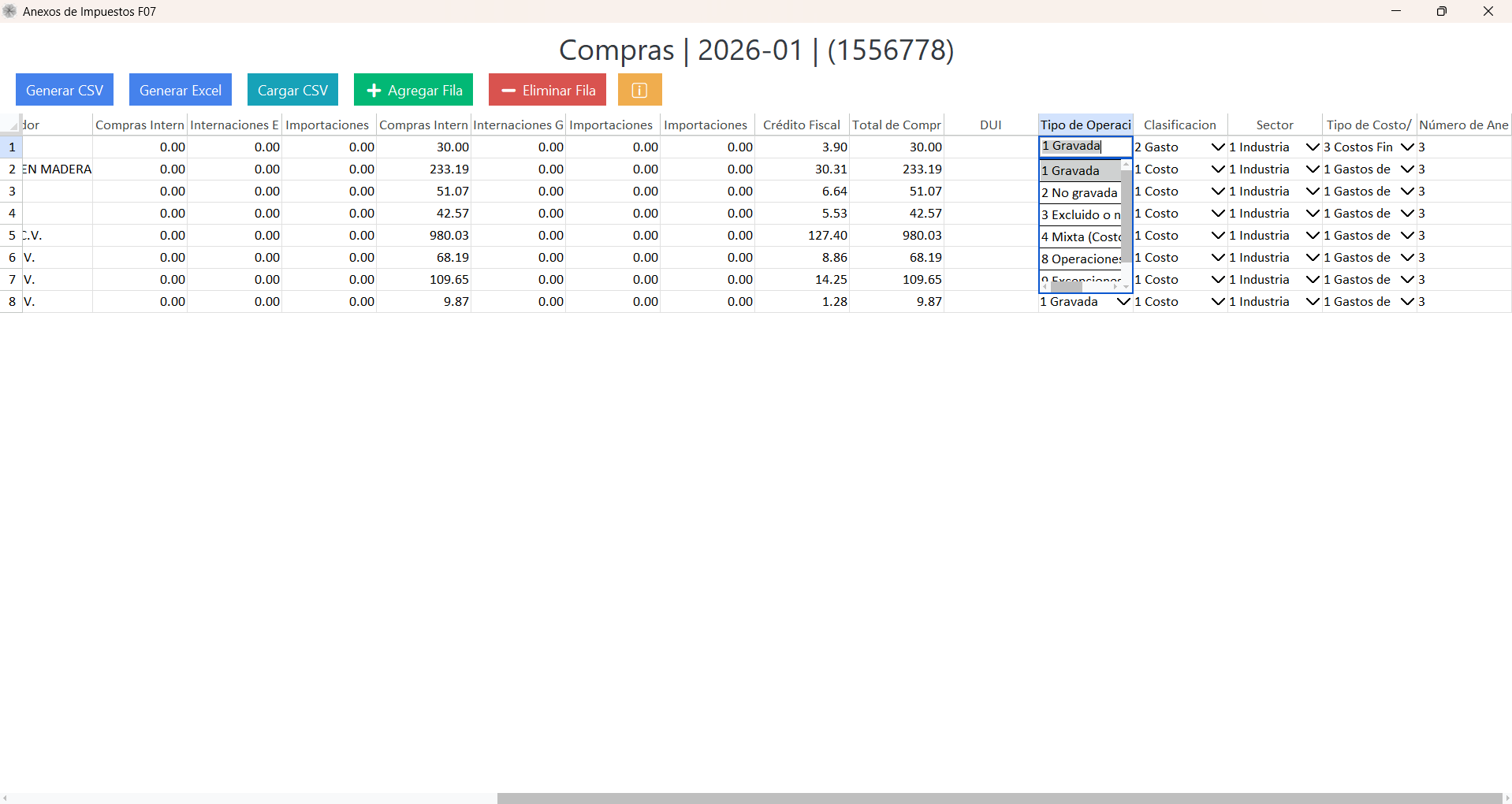
Task: Click the app icon in the title bar
Action: (10, 11)
